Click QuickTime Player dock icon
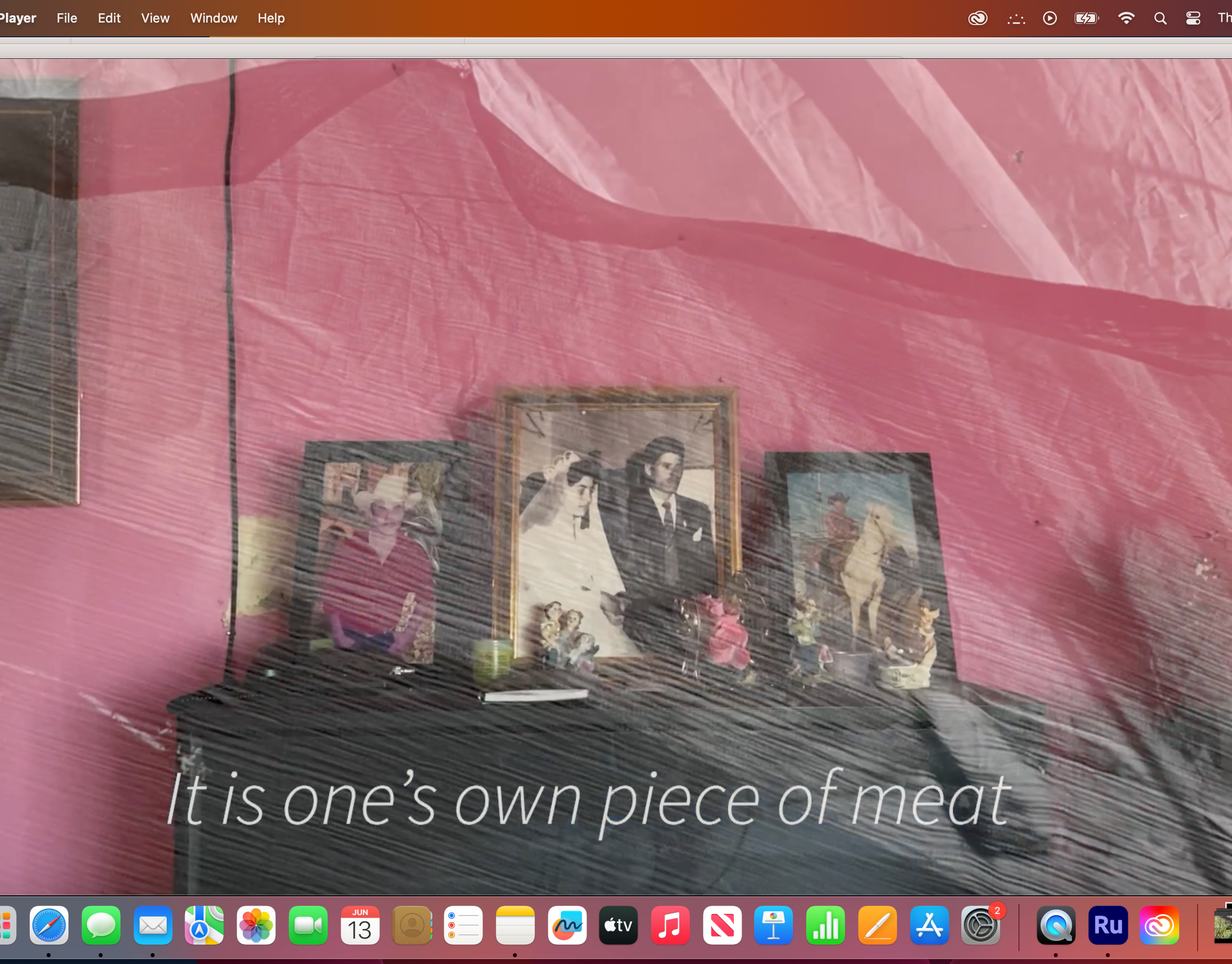The height and width of the screenshot is (964, 1232). pos(1056,925)
